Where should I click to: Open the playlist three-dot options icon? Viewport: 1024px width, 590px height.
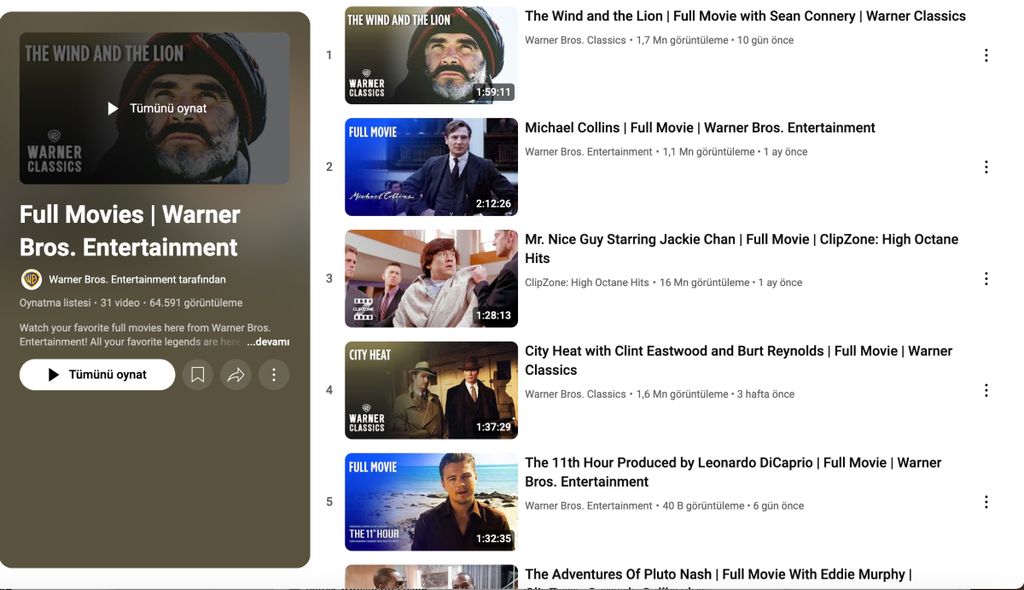[274, 374]
